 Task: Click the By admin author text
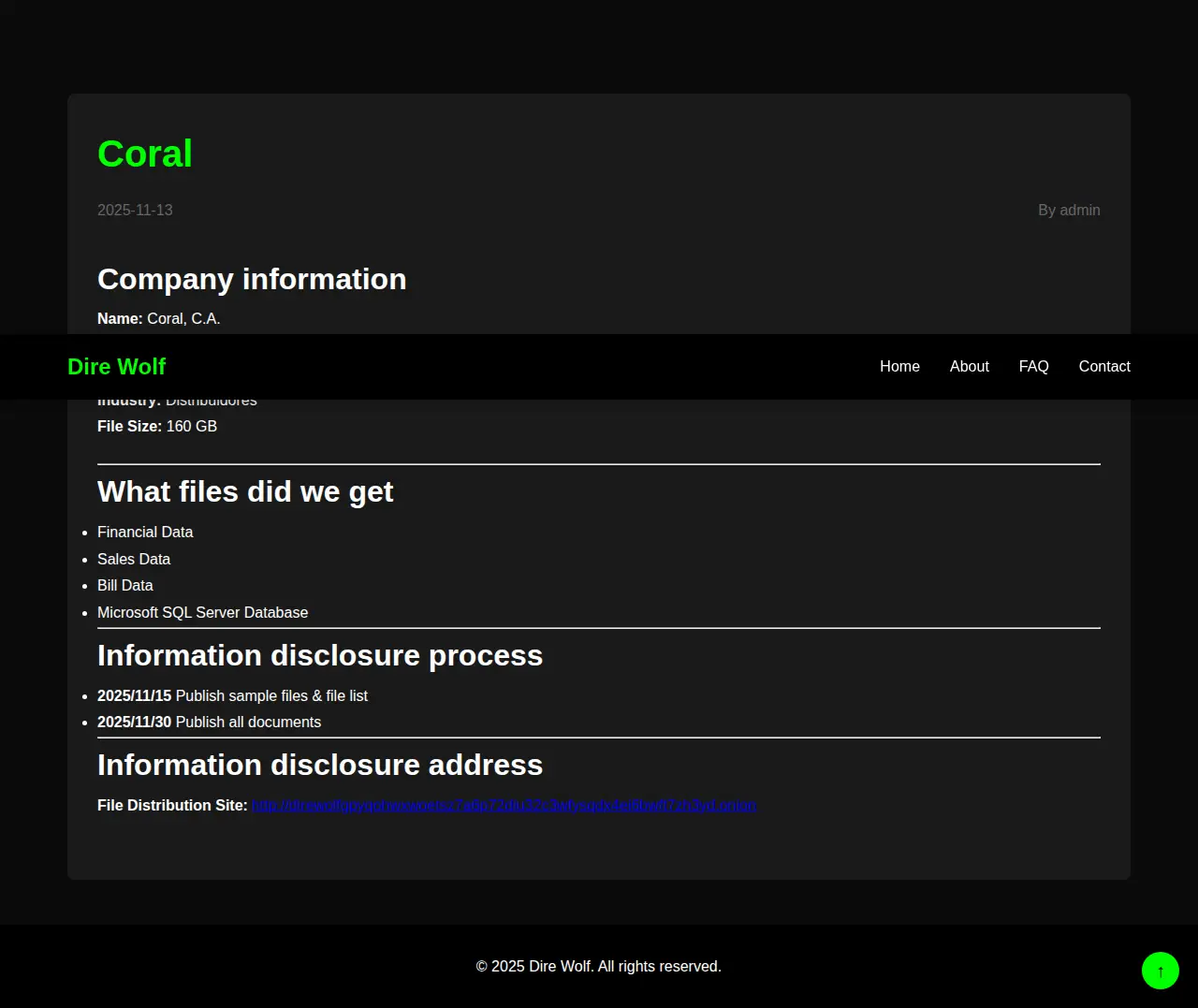click(1068, 211)
